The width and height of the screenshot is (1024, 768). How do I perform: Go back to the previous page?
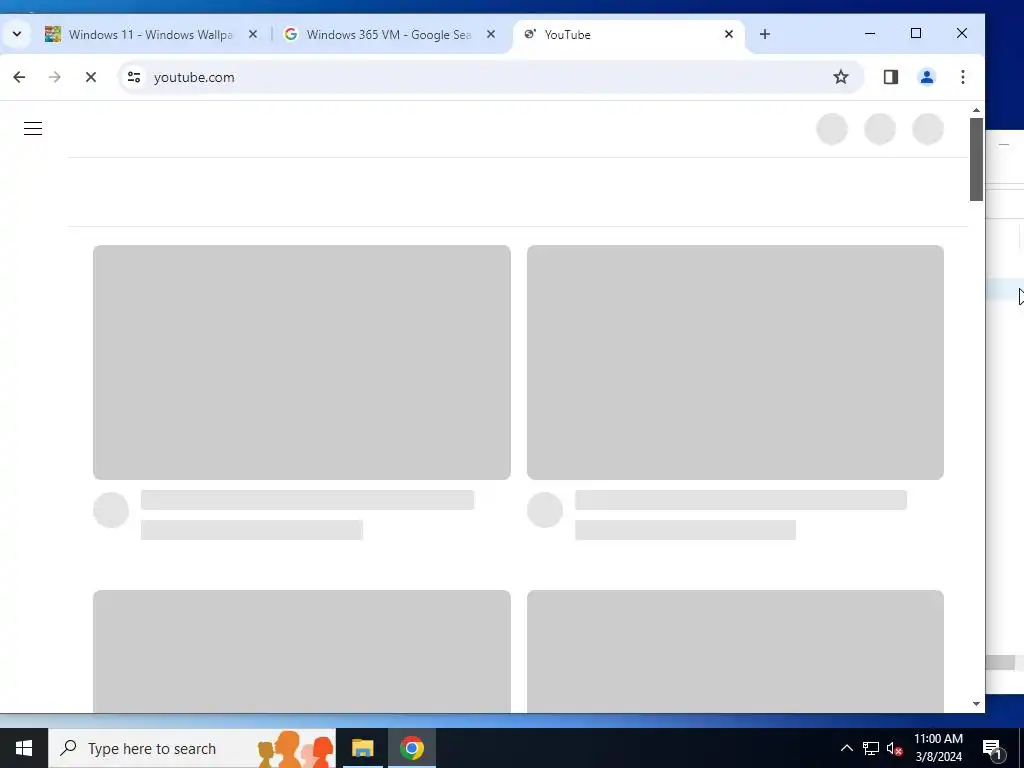coord(19,77)
